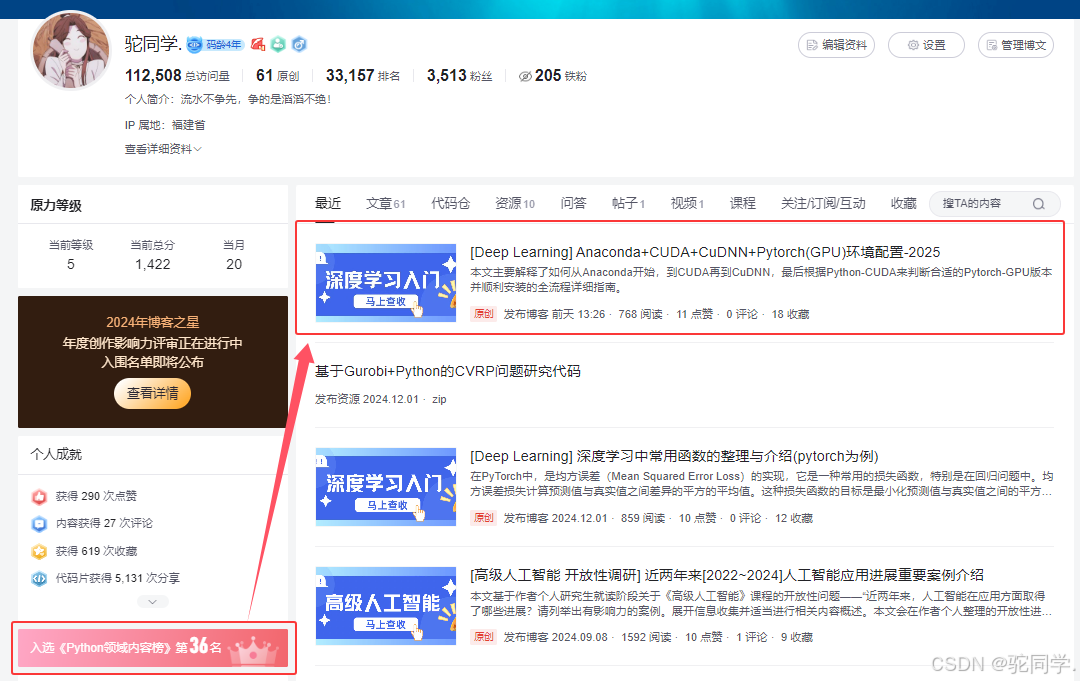Click the 原力等级 heading
The width and height of the screenshot is (1080, 681).
56,205
